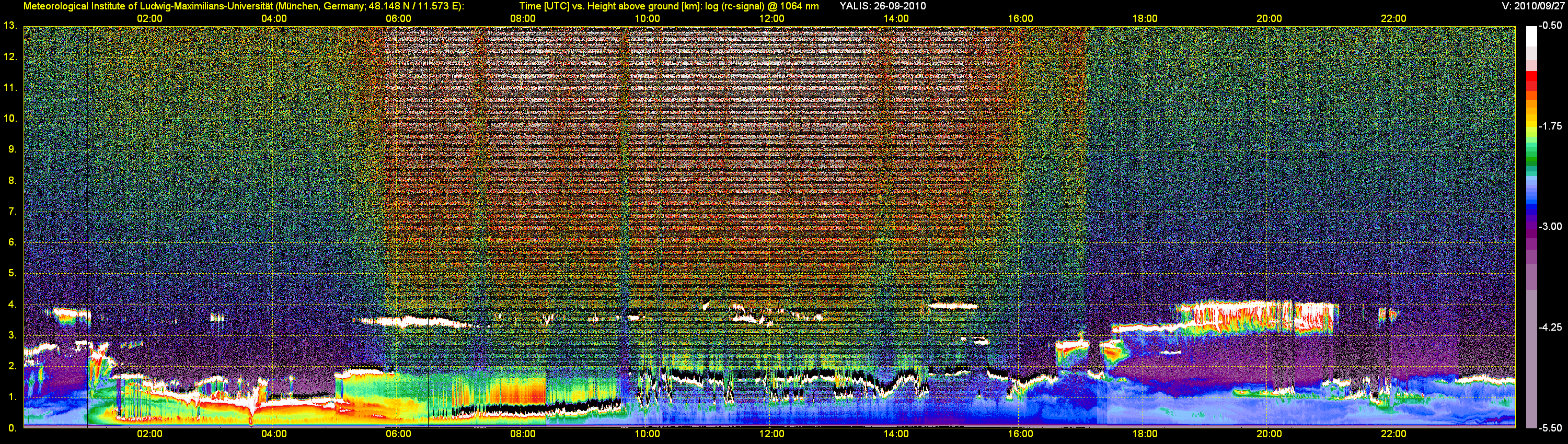Click the -0.50 color scale value
Viewport: 1568px width, 444px height.
coord(1551,26)
